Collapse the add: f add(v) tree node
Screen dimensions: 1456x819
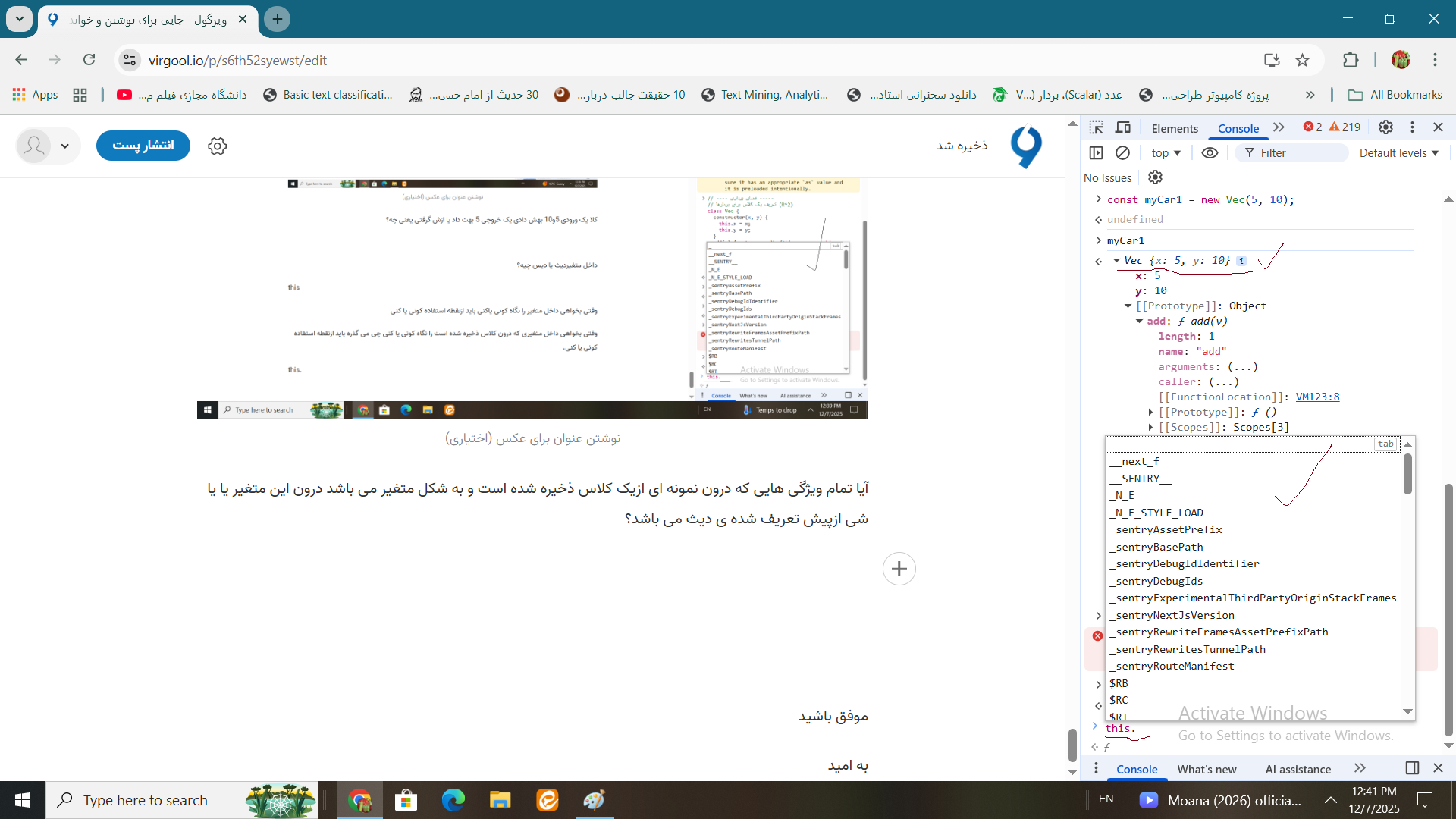pyautogui.click(x=1140, y=321)
